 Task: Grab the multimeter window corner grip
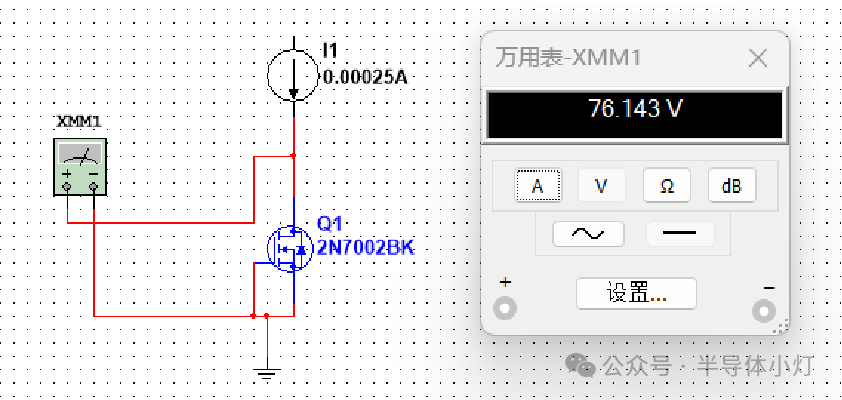(783, 326)
